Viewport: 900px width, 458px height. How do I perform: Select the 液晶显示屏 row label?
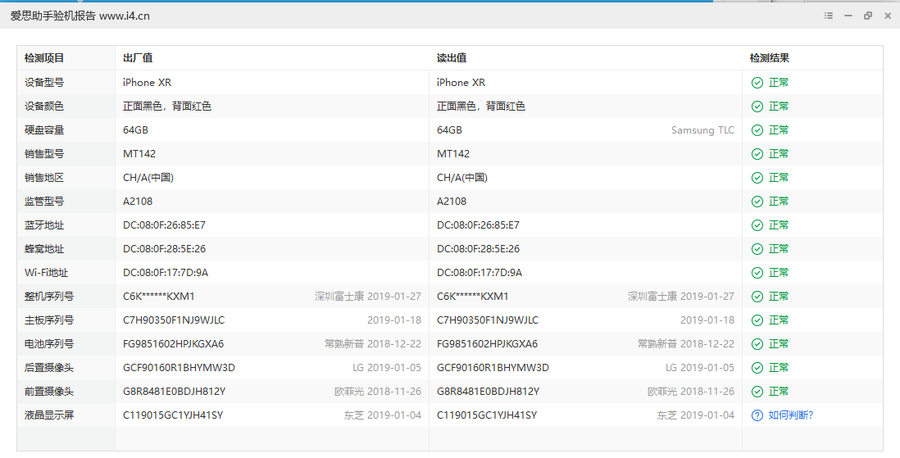[x=49, y=415]
